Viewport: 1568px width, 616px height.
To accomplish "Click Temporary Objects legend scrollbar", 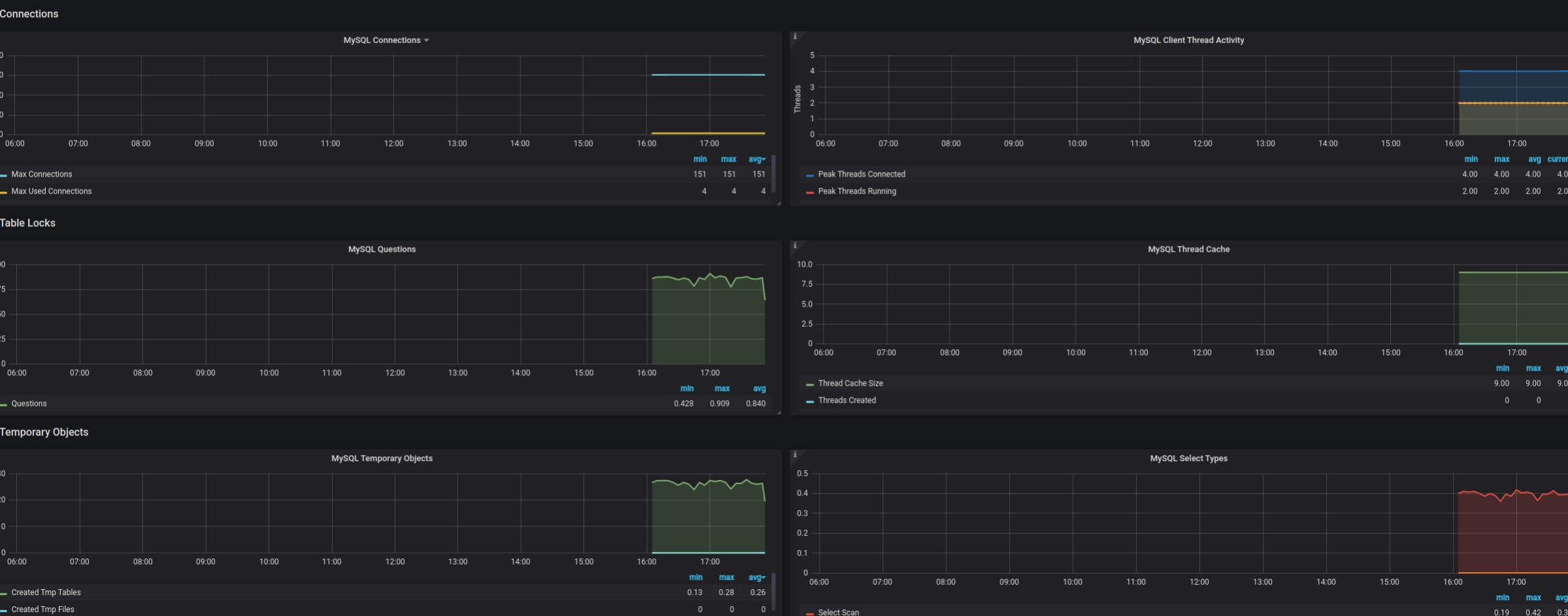I will point(773,592).
